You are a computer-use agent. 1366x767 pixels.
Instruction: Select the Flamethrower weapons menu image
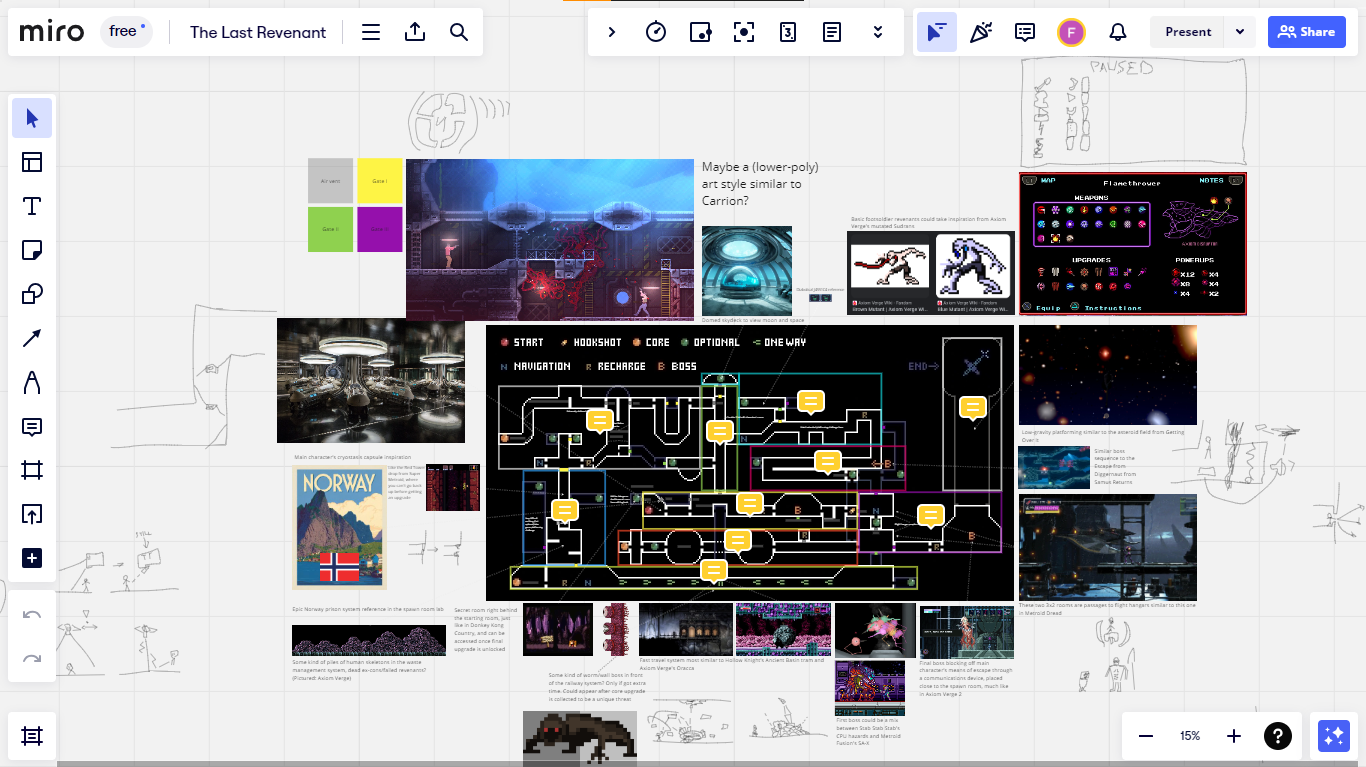tap(1133, 243)
